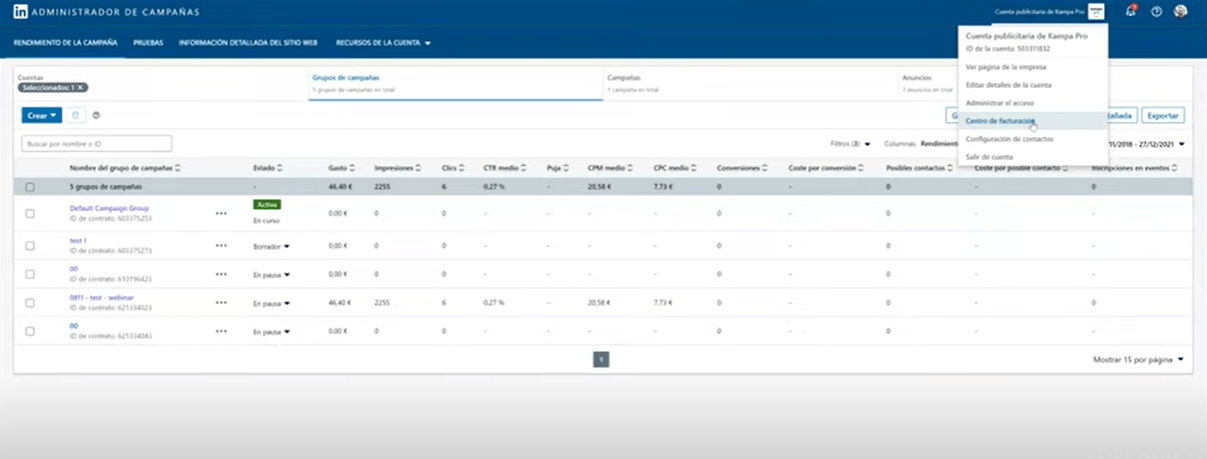The width and height of the screenshot is (1207, 459).
Task: Select the test 1 row checkbox
Action: (30, 245)
